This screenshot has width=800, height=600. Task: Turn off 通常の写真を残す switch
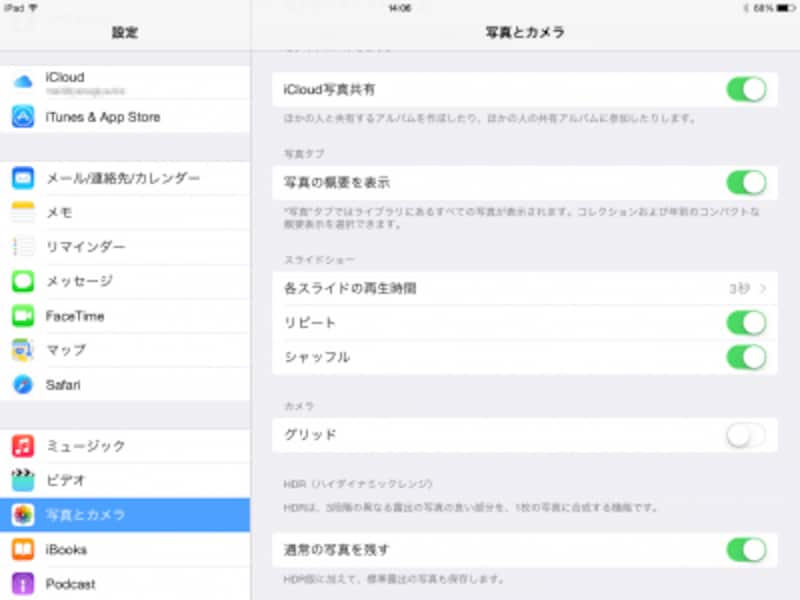point(746,550)
